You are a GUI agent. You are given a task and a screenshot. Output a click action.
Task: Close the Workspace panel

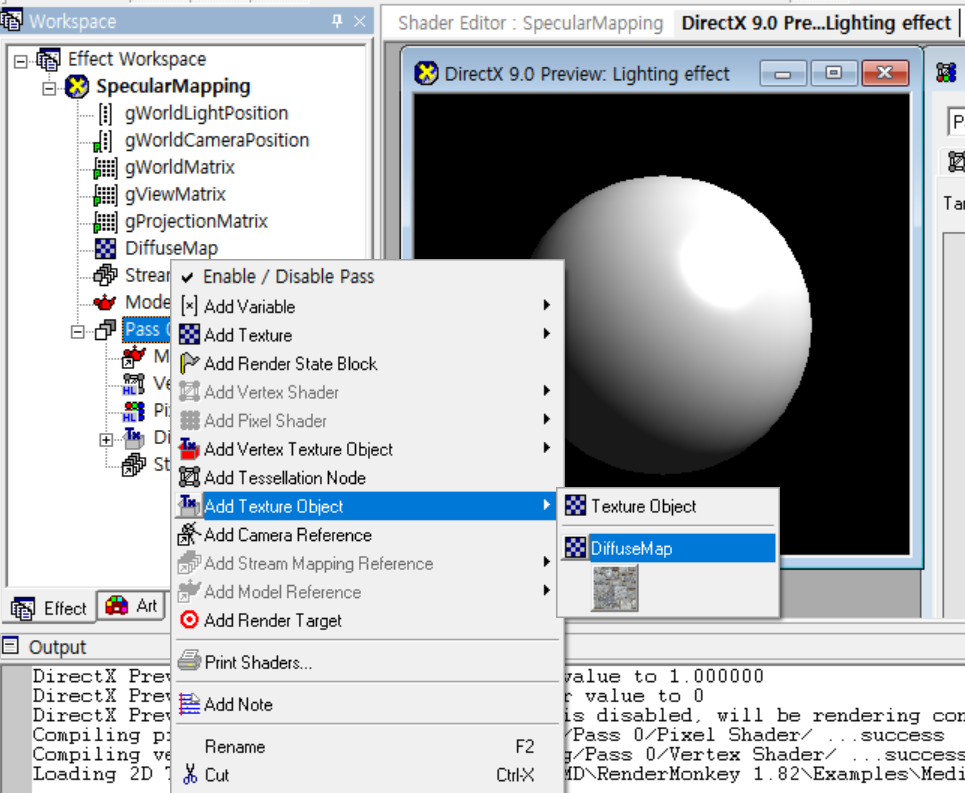pos(360,22)
